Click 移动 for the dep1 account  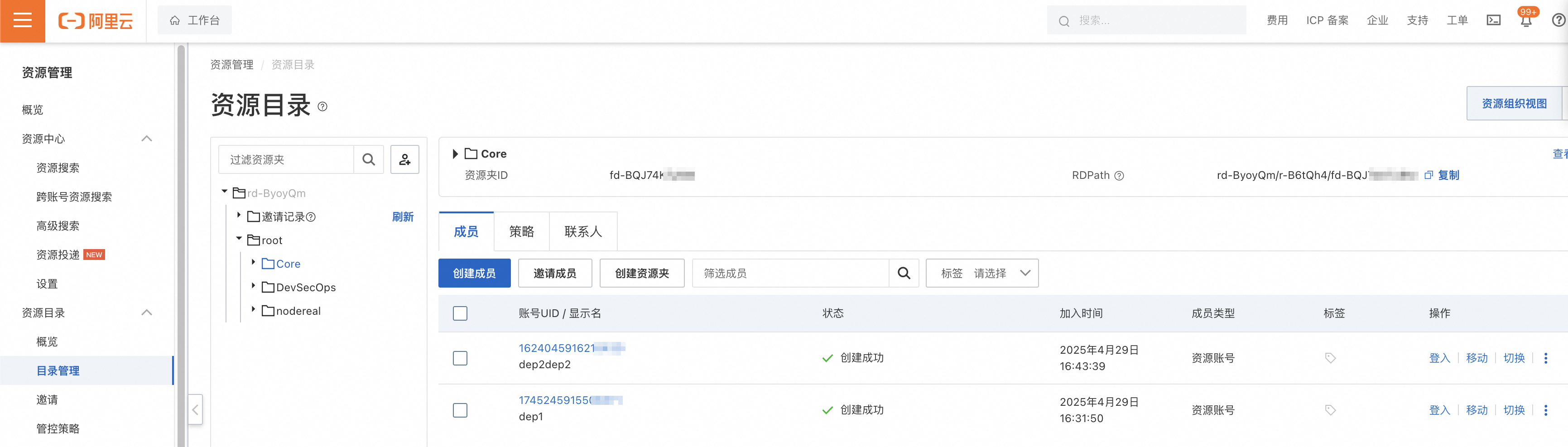point(1477,410)
